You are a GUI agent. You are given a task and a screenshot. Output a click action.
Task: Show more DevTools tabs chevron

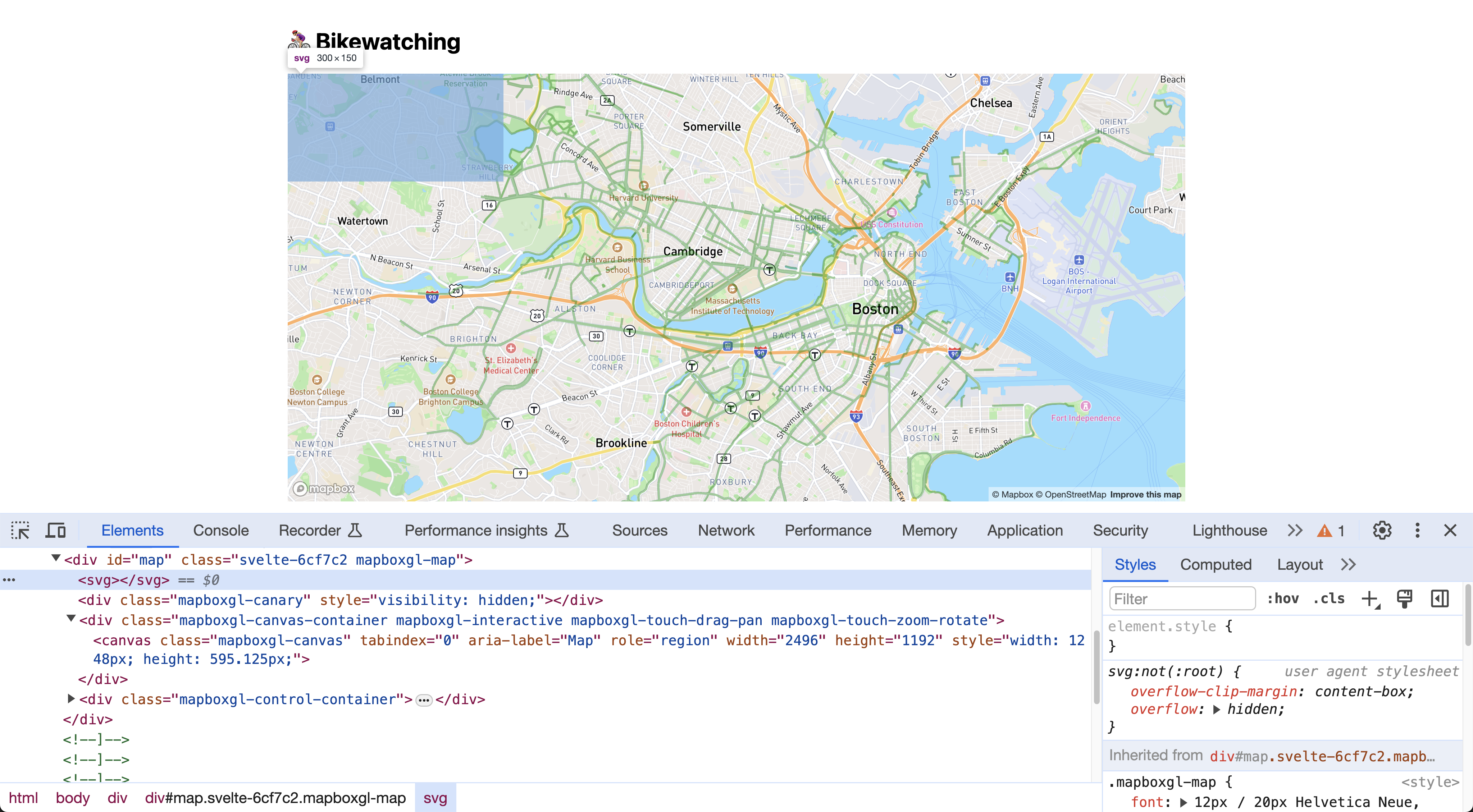(x=1295, y=530)
